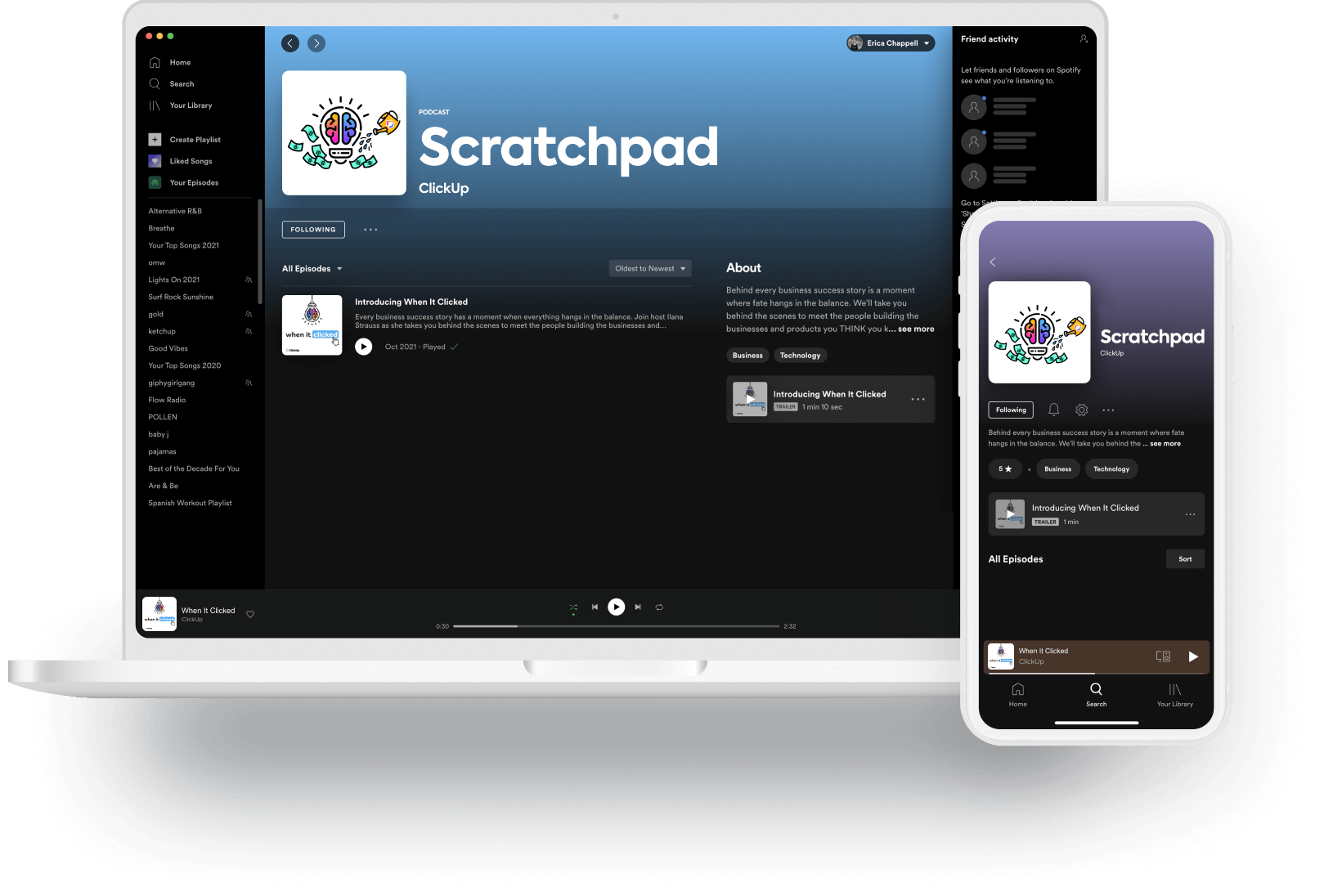Open the Breathe playlist

161,228
